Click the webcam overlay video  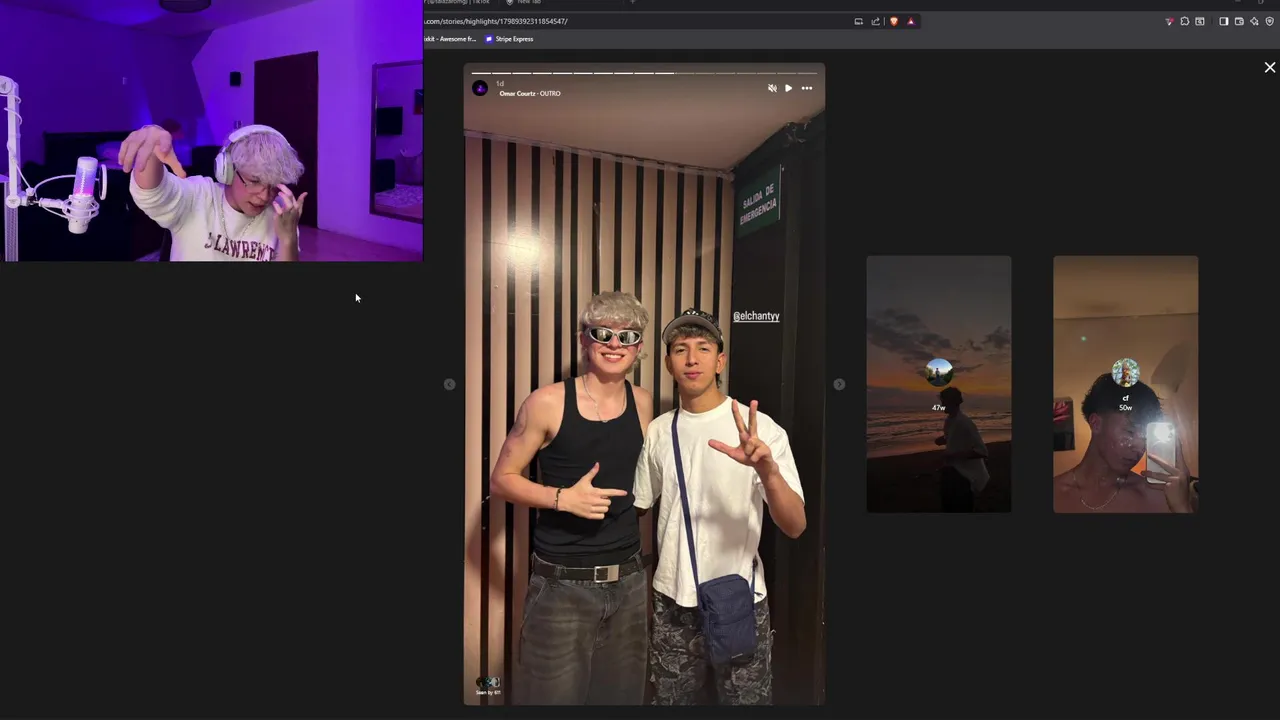(211, 130)
